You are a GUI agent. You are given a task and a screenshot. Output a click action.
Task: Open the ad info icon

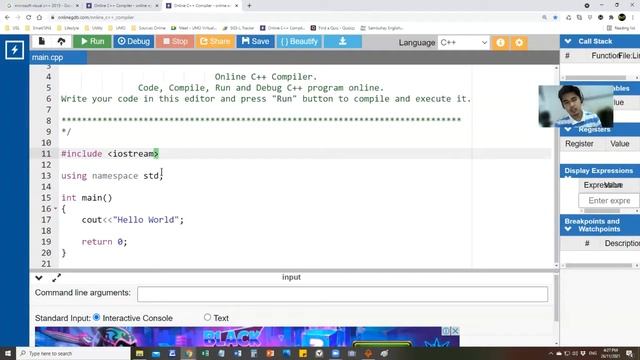pos(447,331)
